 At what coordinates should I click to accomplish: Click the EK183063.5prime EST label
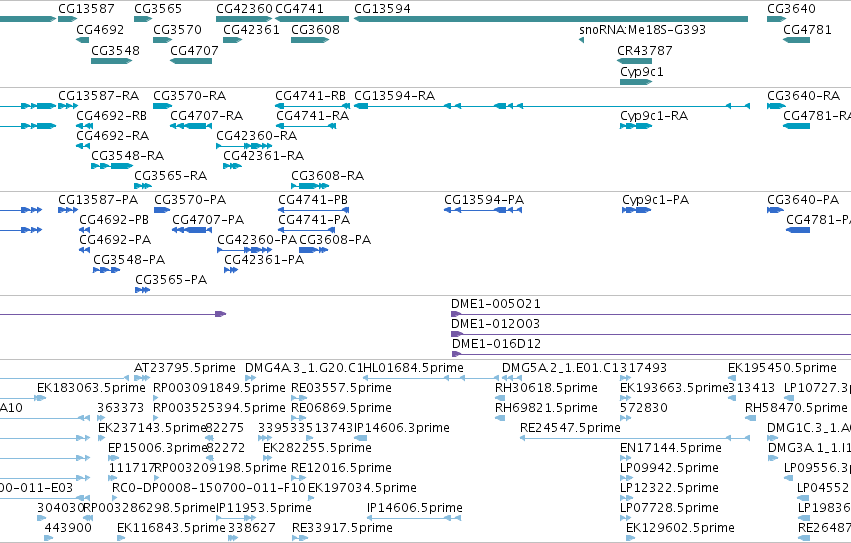91,388
